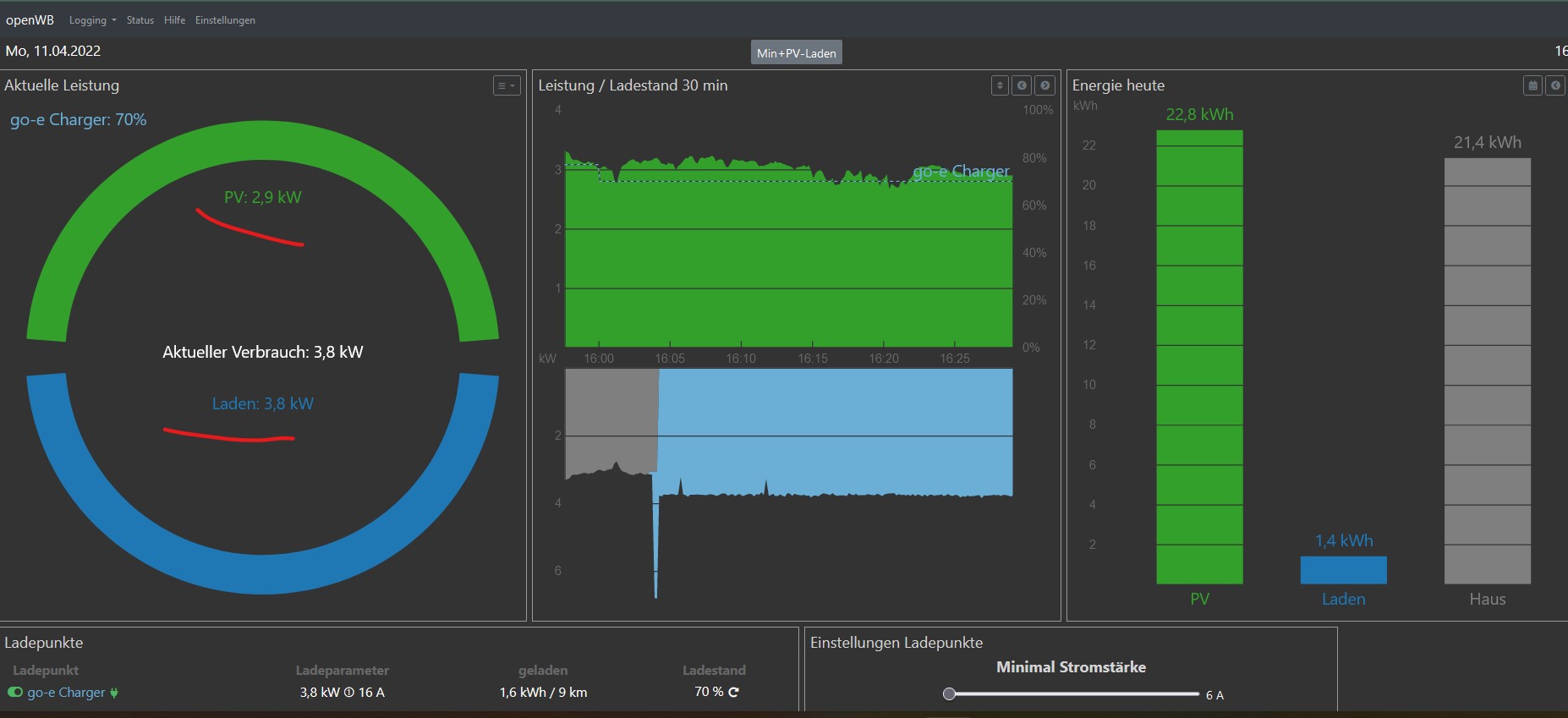Click the graph sort arrows icon
This screenshot has width=1568, height=718.
click(x=1000, y=85)
